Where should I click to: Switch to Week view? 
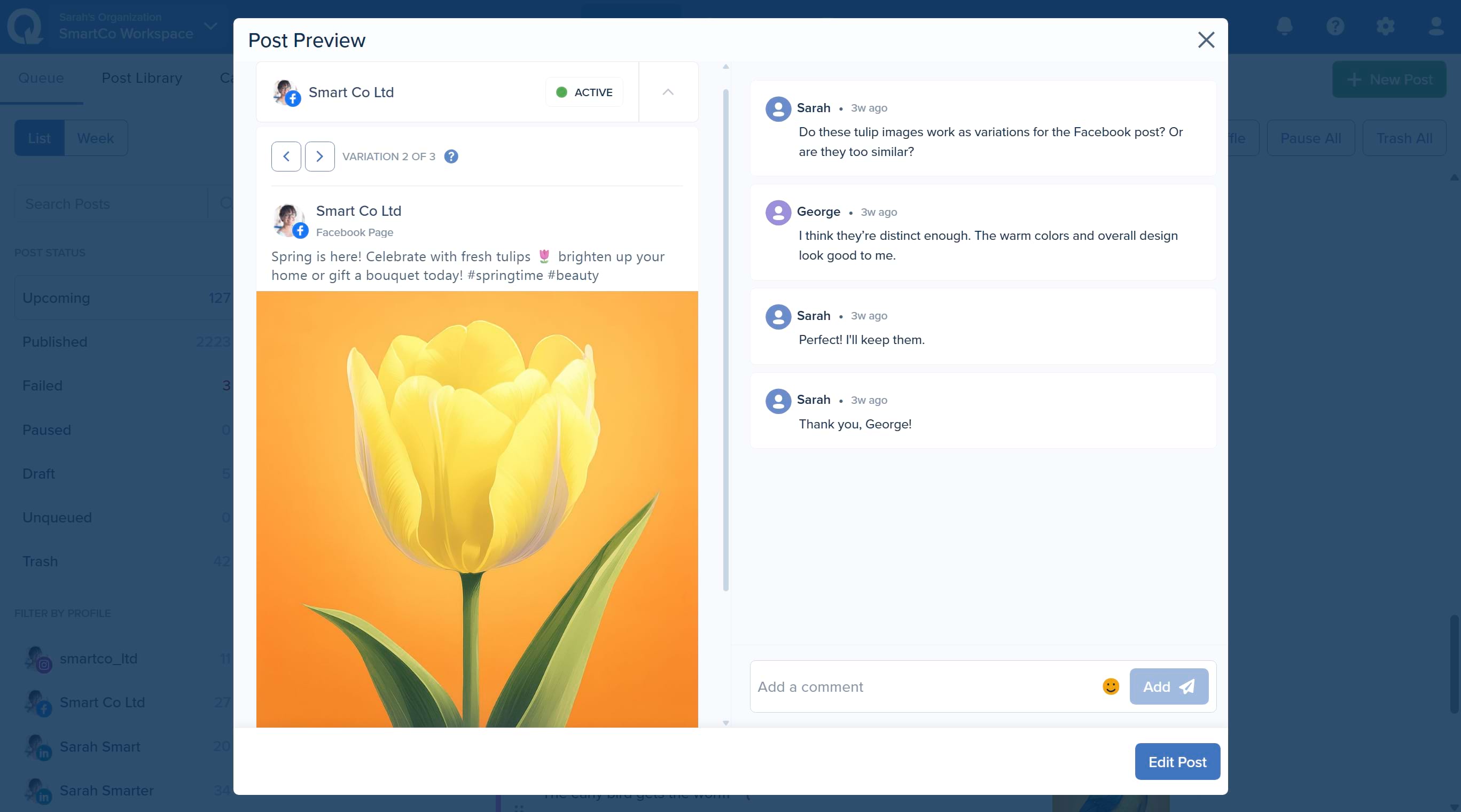coord(95,138)
